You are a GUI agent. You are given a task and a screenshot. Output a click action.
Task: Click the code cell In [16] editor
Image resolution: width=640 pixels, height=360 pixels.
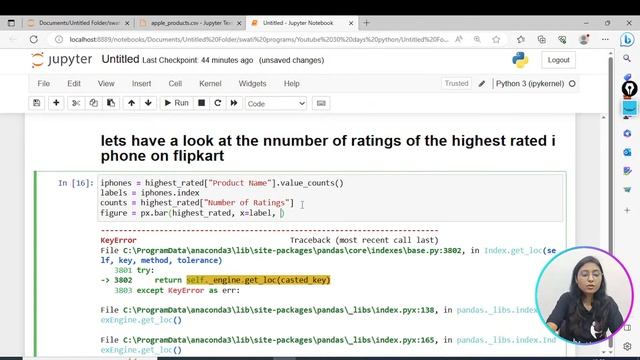[331, 198]
